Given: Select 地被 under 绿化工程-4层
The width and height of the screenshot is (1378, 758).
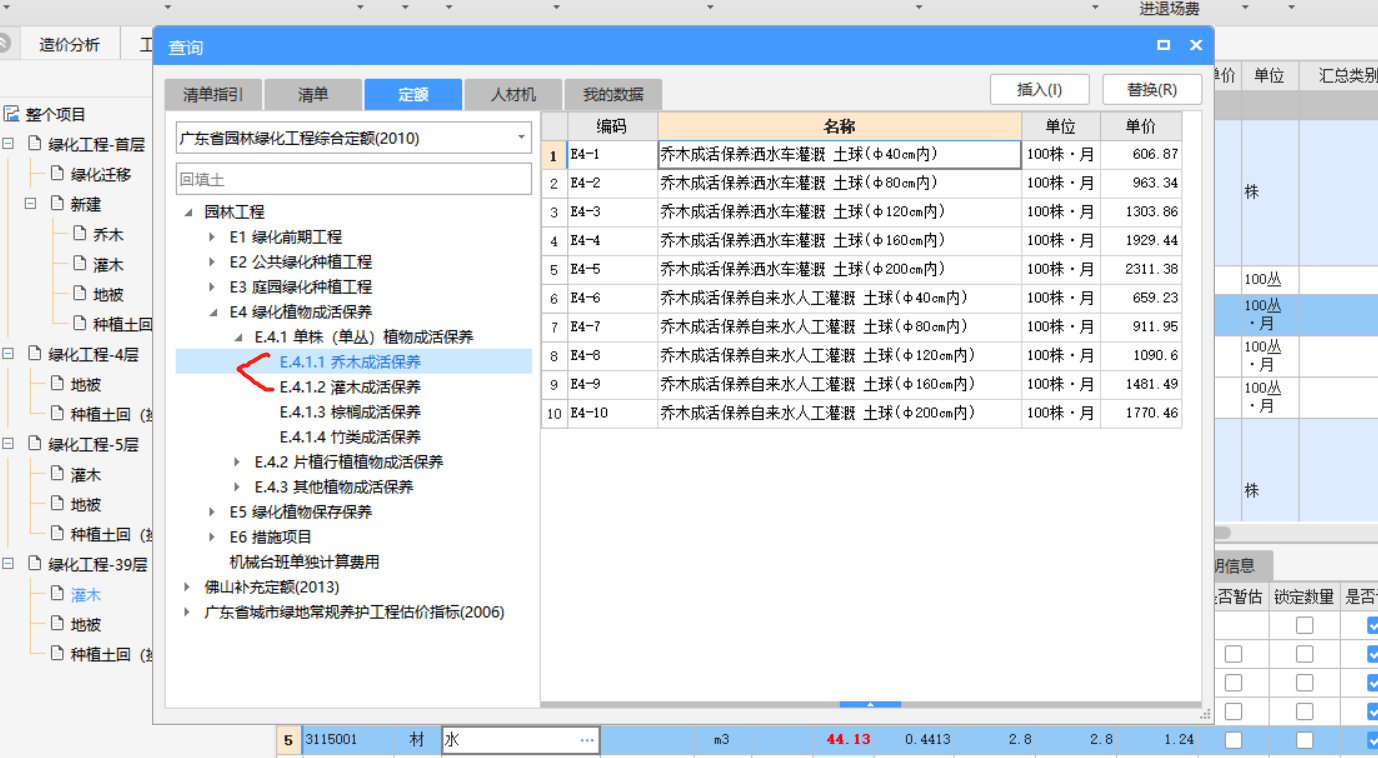Looking at the screenshot, I should tap(86, 384).
